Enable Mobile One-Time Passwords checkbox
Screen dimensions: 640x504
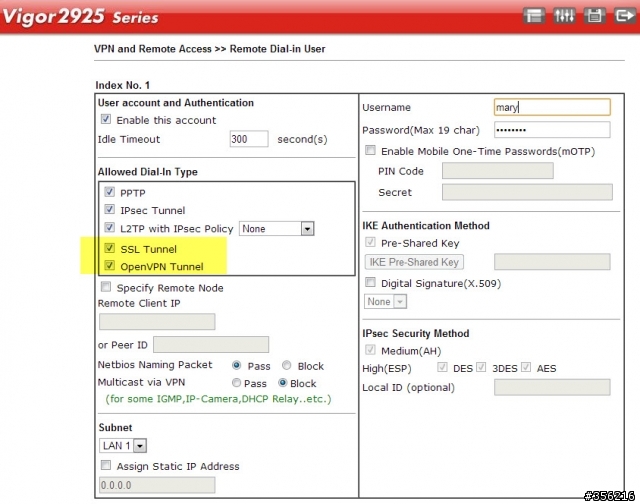pos(370,150)
